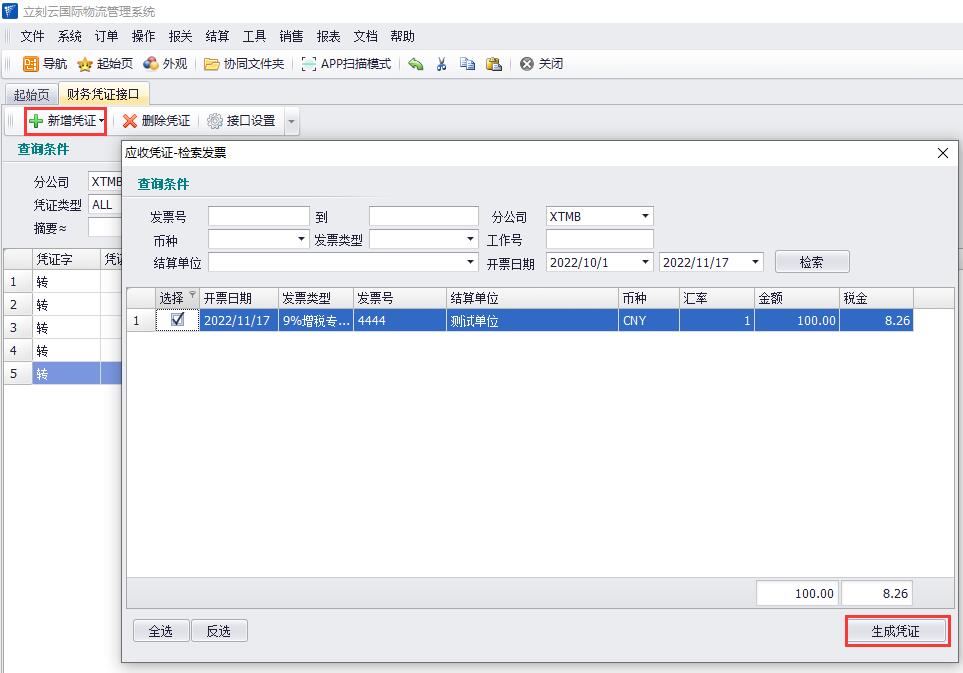Uncheck the selection box for invoice 4444
Screen dimensions: 963x673
tap(177, 321)
